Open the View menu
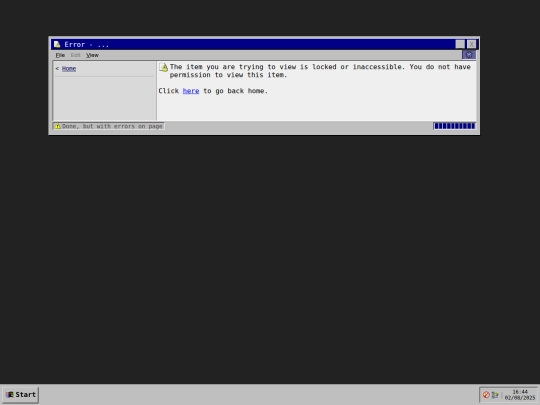Image resolution: width=540 pixels, height=405 pixels. click(92, 55)
